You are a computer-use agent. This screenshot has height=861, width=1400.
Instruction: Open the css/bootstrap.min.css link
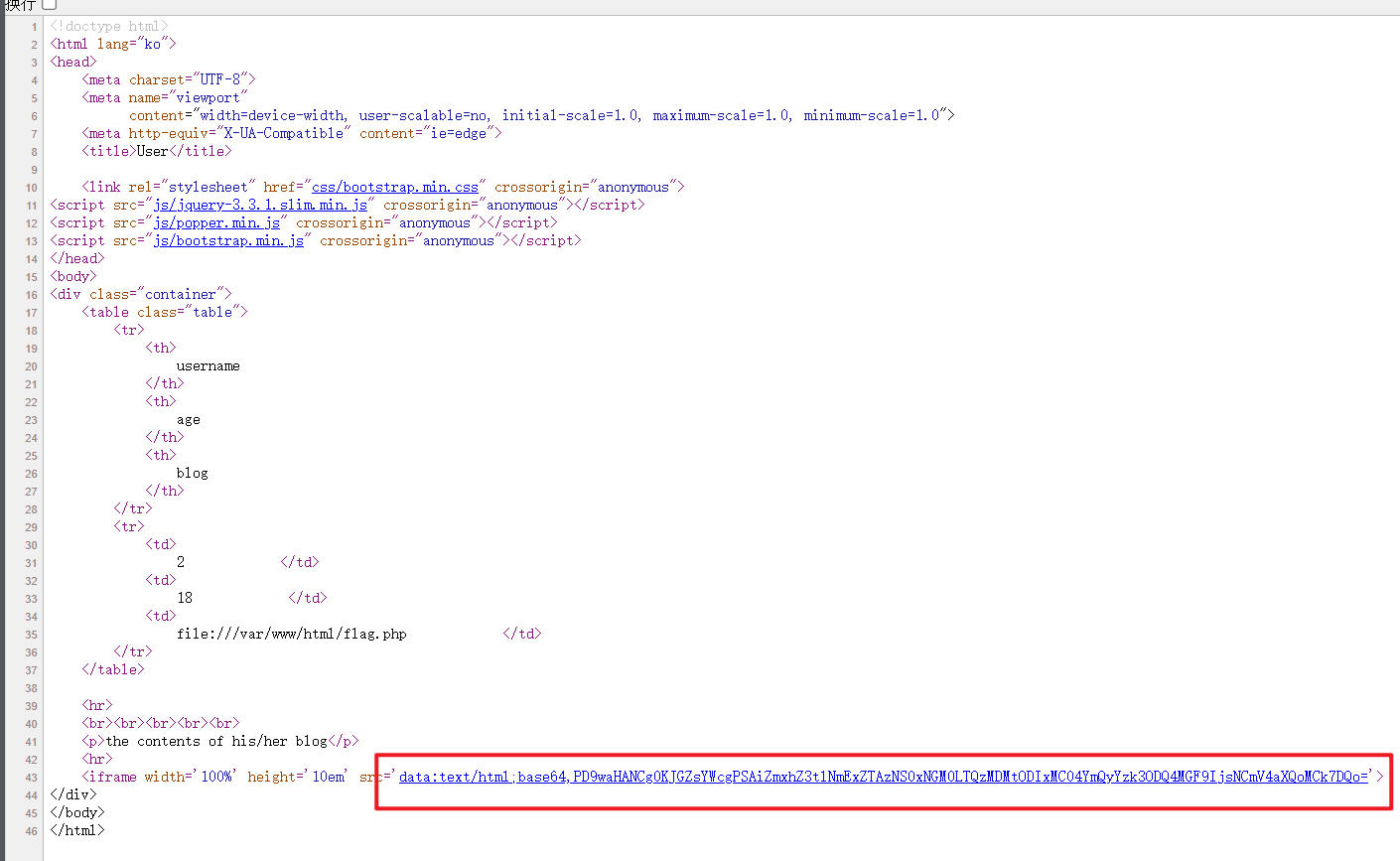pyautogui.click(x=395, y=187)
